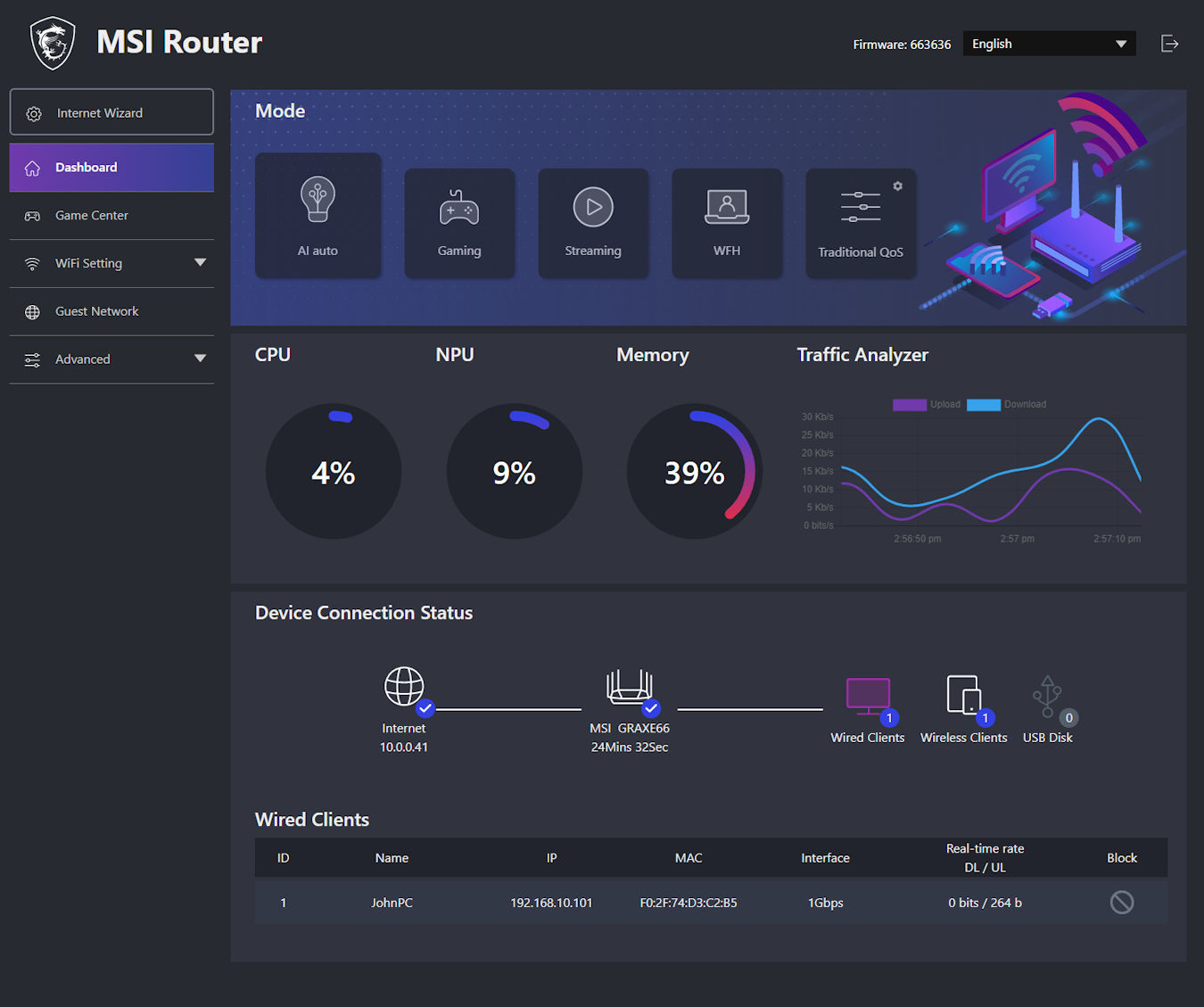The height and width of the screenshot is (1007, 1204).
Task: Open Traditional QoS settings gear
Action: tap(898, 186)
